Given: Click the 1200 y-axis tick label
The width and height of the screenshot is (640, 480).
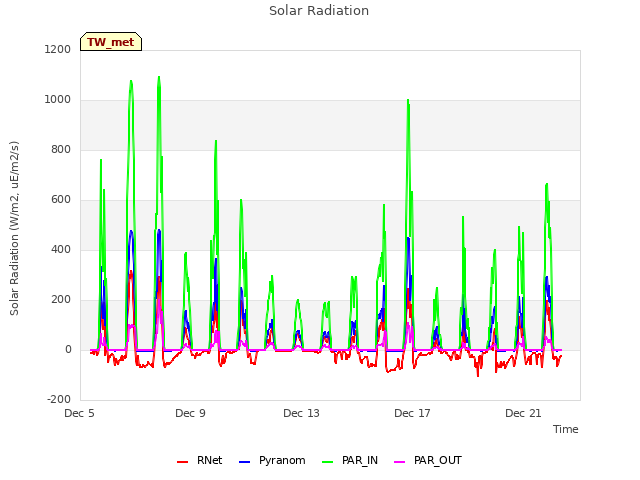Looking at the screenshot, I should (58, 49).
